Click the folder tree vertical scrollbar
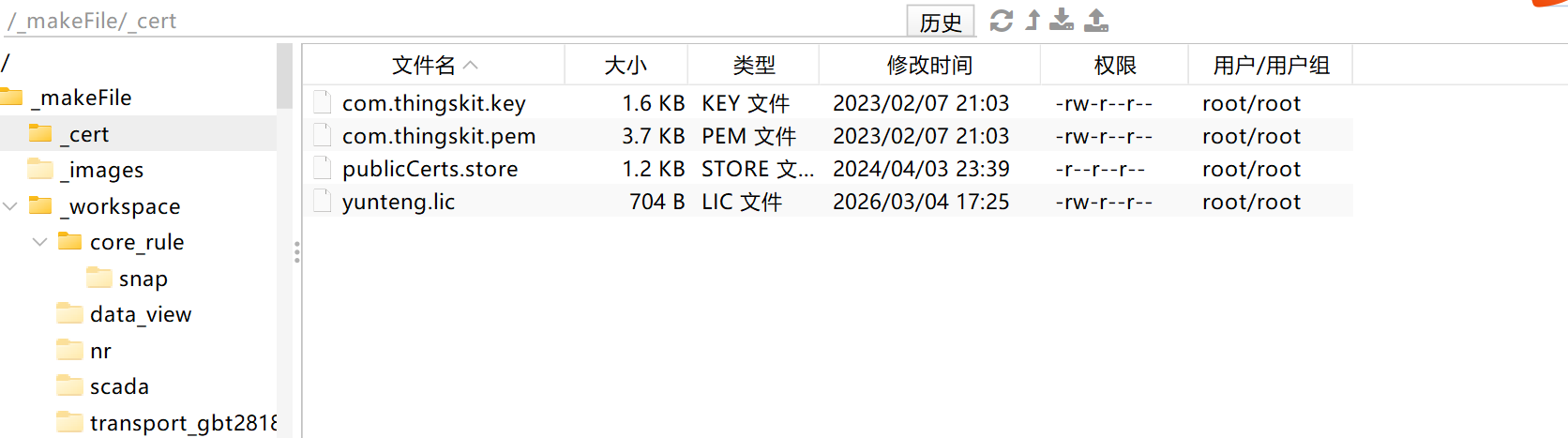 pos(284,75)
